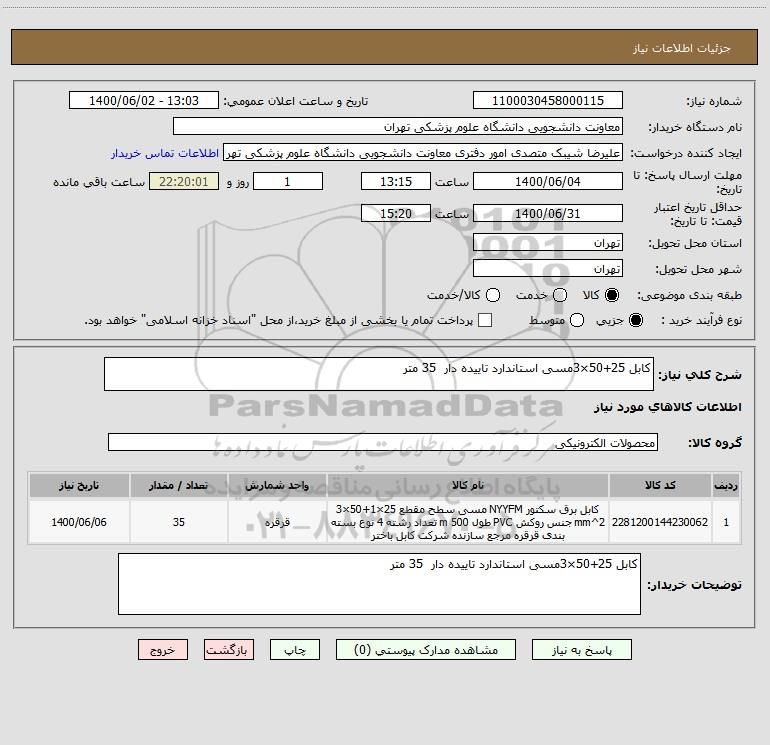This screenshot has height=745, width=770.
Task: Click the شهر محل تحویل field تهران
Action: [x=548, y=268]
